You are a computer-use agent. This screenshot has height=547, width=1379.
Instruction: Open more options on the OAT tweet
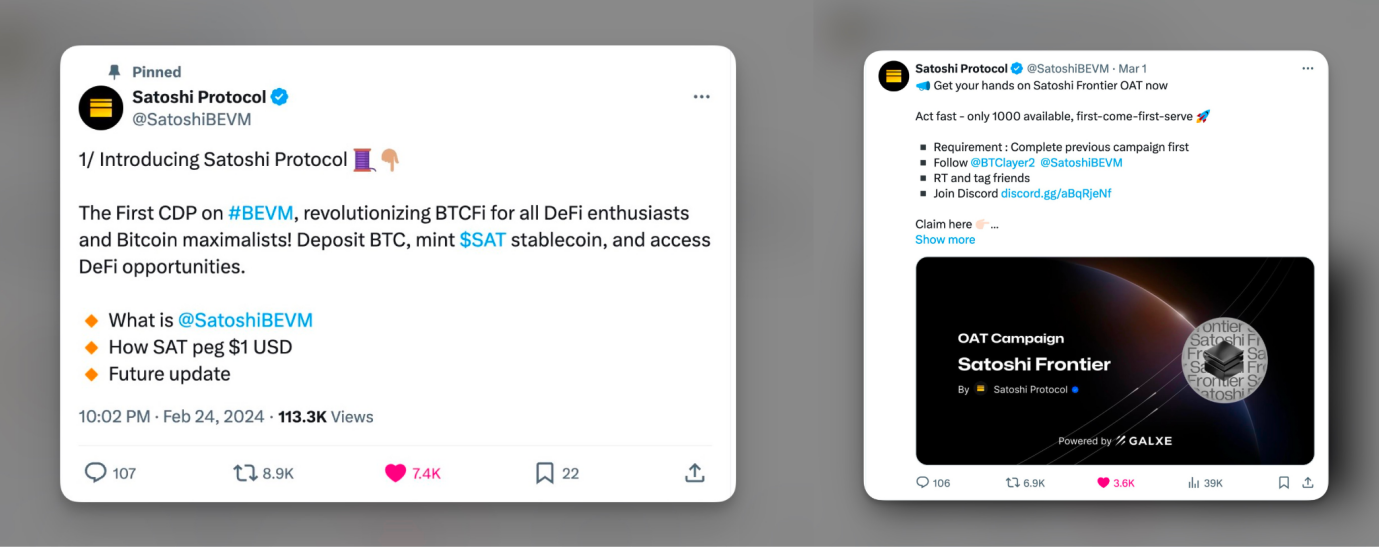pyautogui.click(x=1307, y=68)
